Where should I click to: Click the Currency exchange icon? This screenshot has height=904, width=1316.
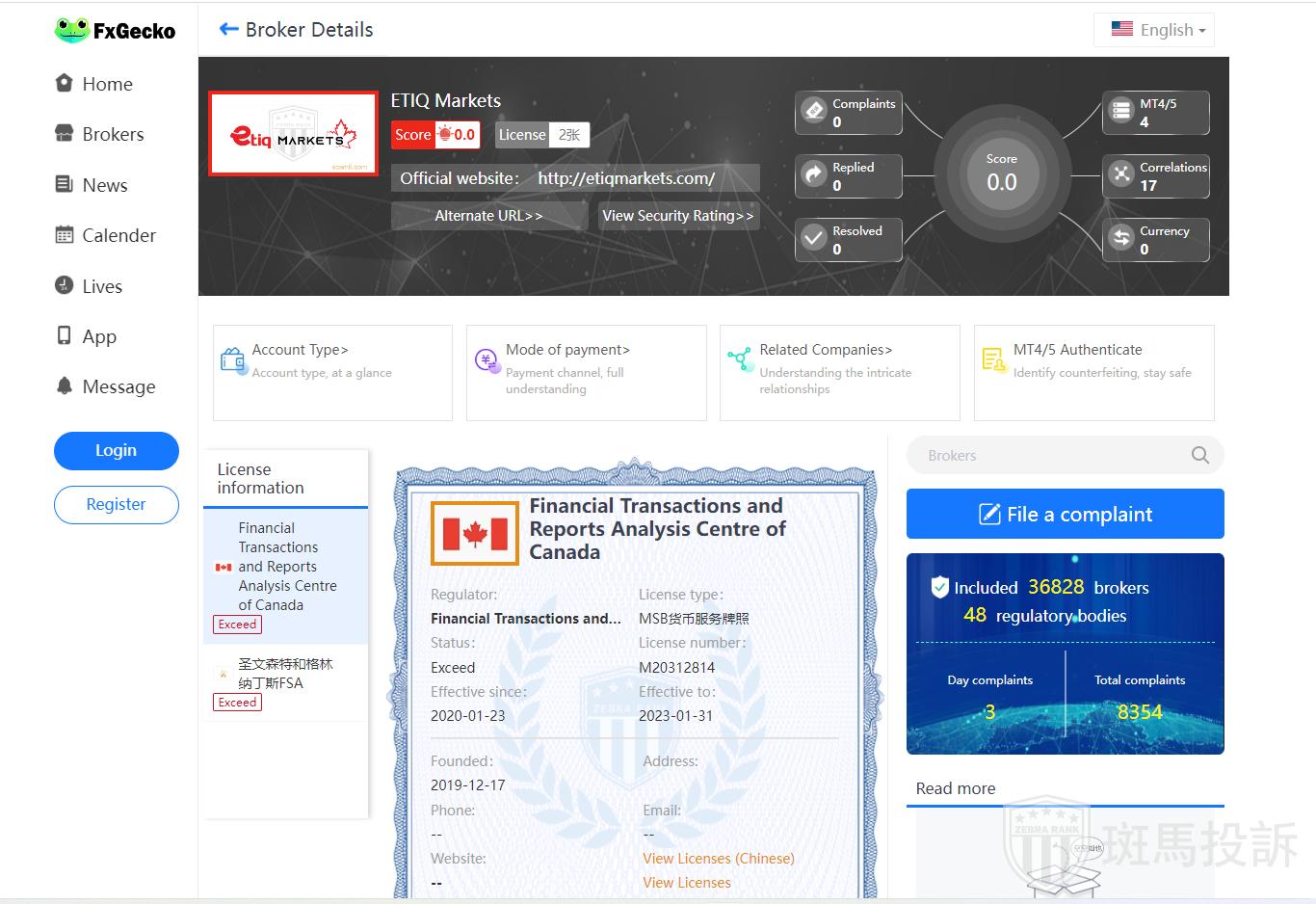(x=1121, y=239)
